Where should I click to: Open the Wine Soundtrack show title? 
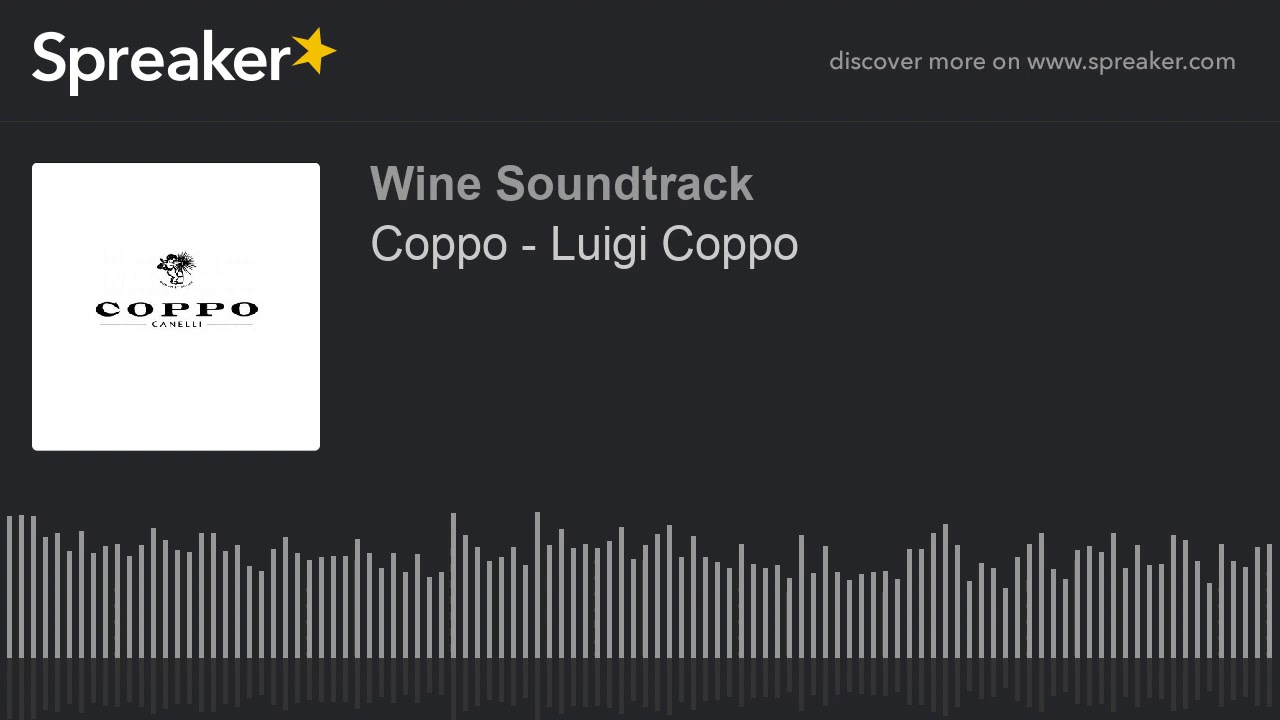coord(561,184)
